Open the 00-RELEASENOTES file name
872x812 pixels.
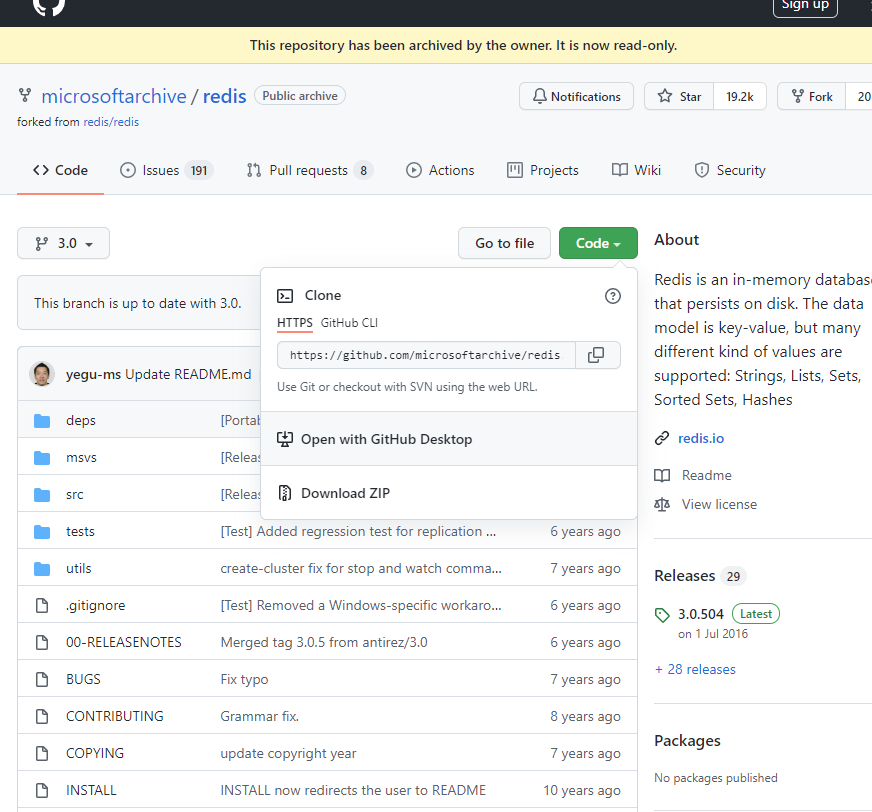[123, 642]
